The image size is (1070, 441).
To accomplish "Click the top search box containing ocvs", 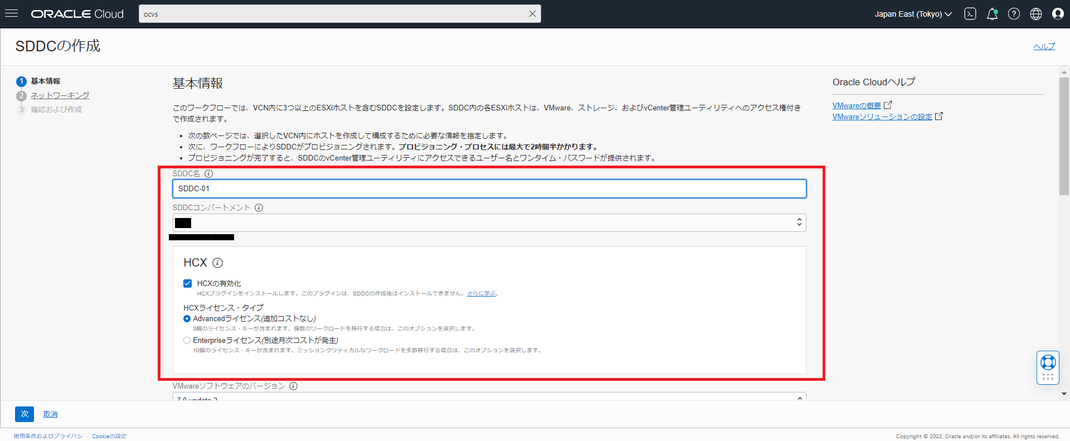I will coord(340,14).
